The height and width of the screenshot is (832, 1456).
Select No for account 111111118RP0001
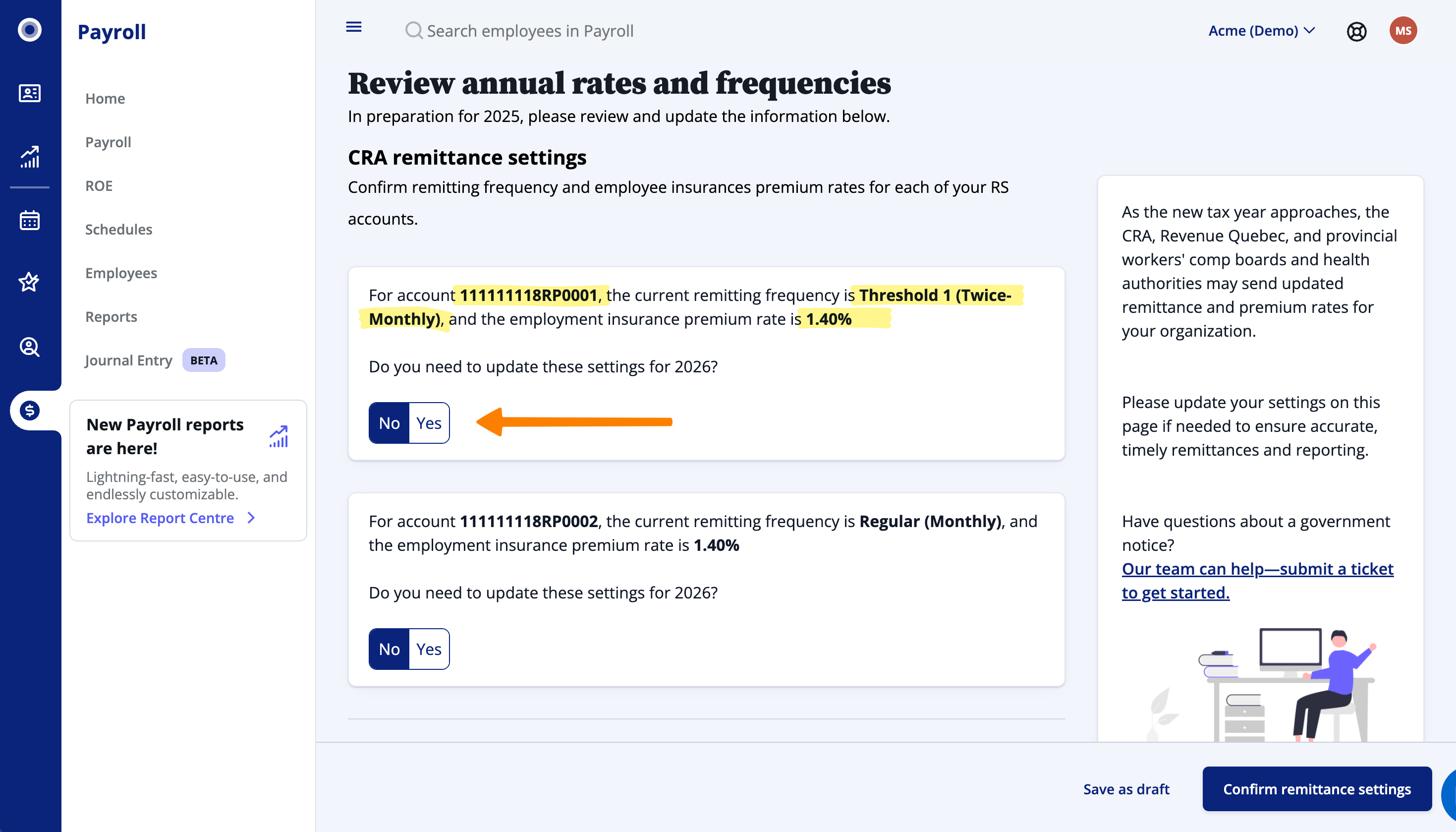click(x=389, y=423)
